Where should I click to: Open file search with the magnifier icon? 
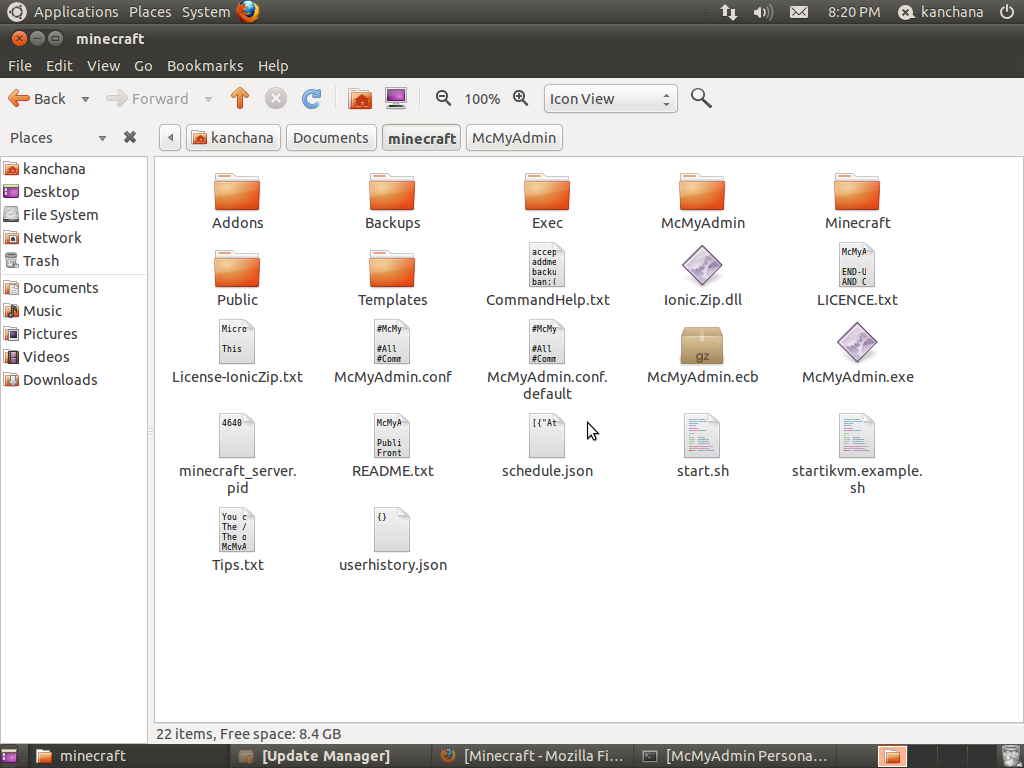701,99
